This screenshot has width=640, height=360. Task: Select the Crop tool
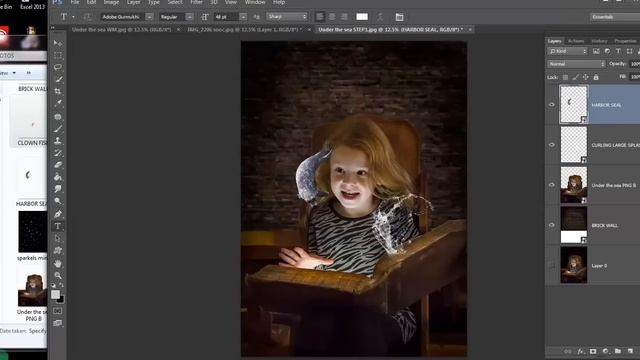point(58,91)
